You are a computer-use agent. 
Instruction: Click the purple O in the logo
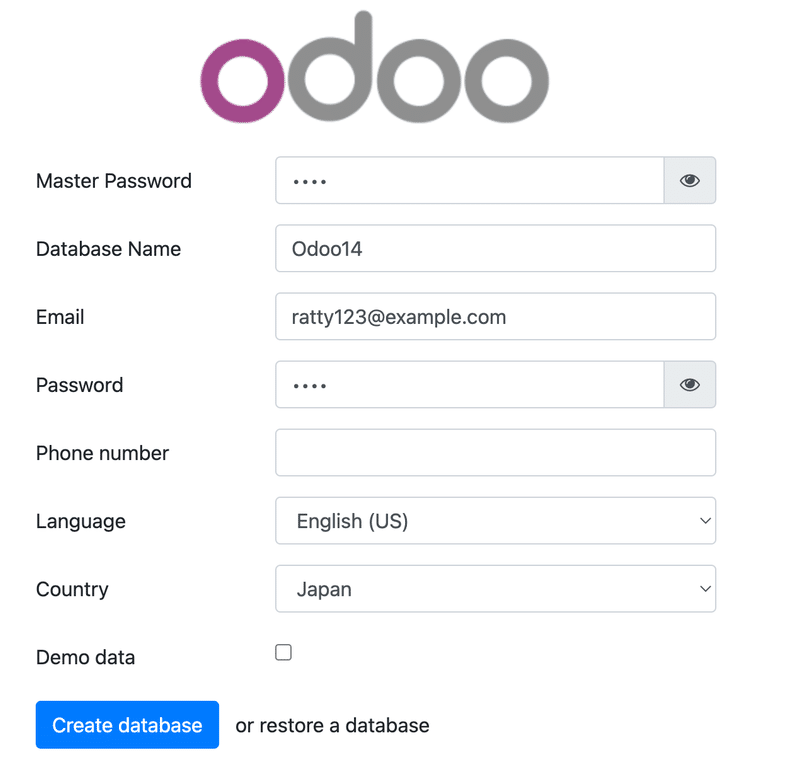[242, 81]
